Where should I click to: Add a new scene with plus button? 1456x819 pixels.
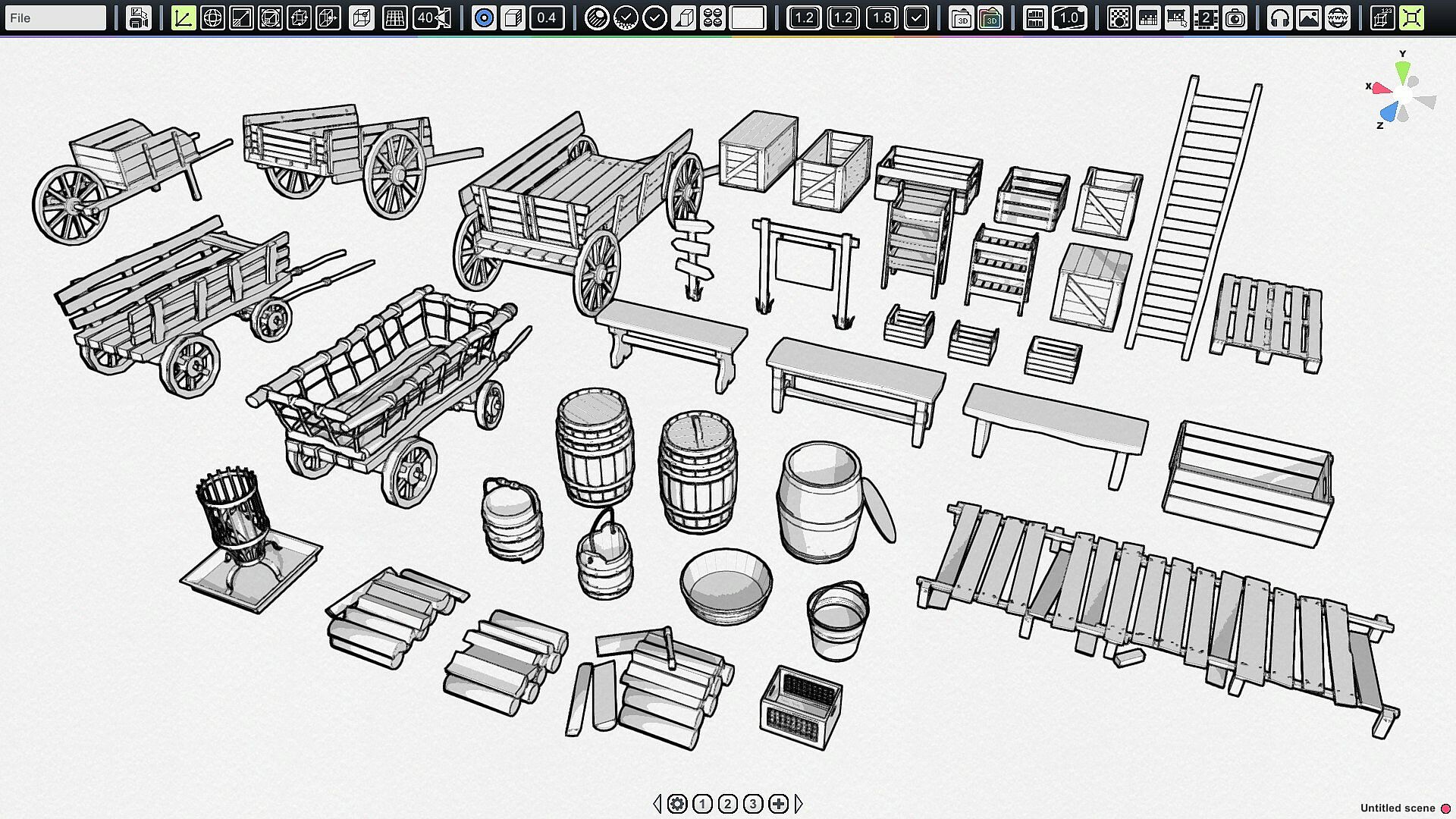coord(778,804)
